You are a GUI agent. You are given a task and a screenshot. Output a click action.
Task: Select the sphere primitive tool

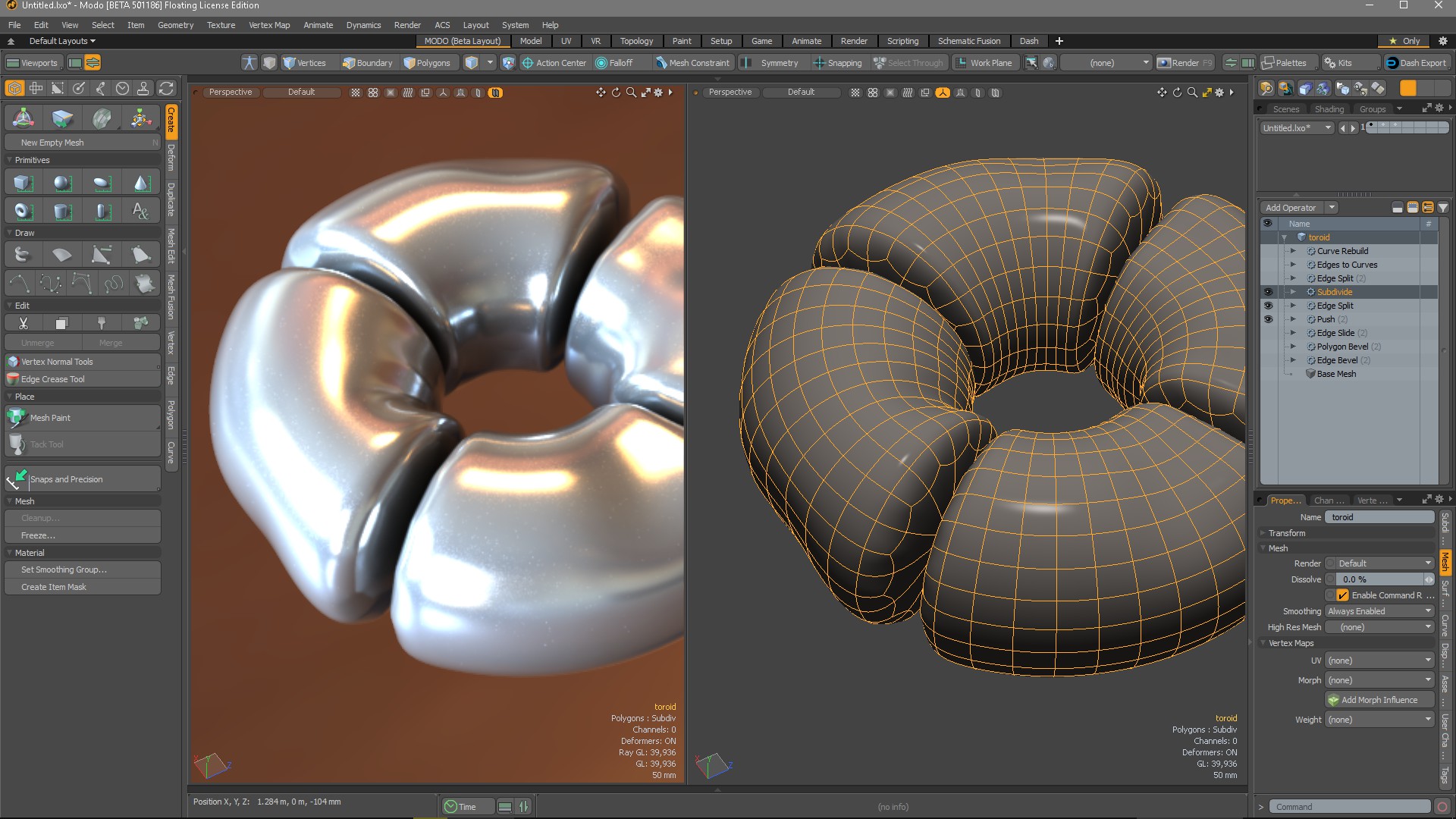[x=61, y=182]
